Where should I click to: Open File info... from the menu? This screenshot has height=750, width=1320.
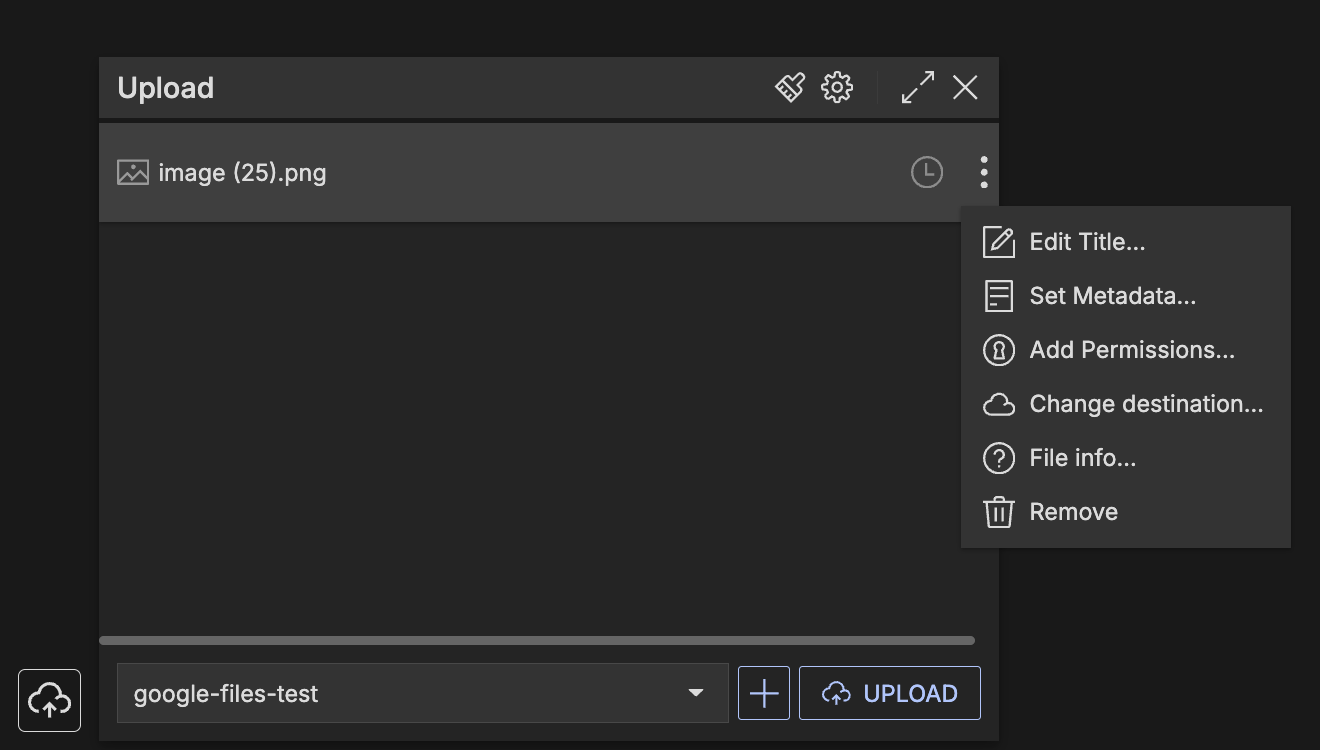[x=1082, y=458]
